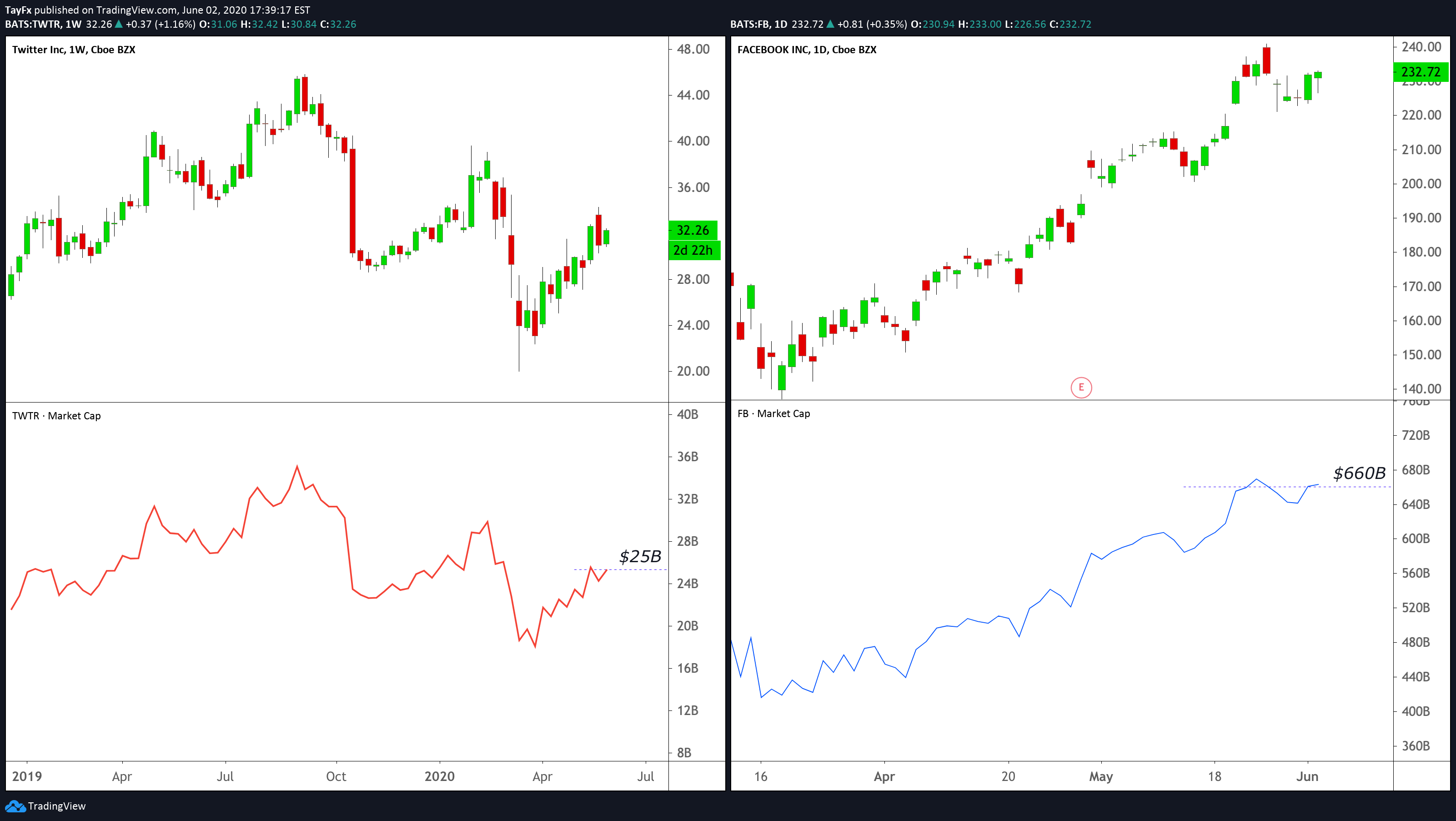Select the FACEBOOK INC, 1D chart title
The image size is (1456, 821).
[807, 50]
